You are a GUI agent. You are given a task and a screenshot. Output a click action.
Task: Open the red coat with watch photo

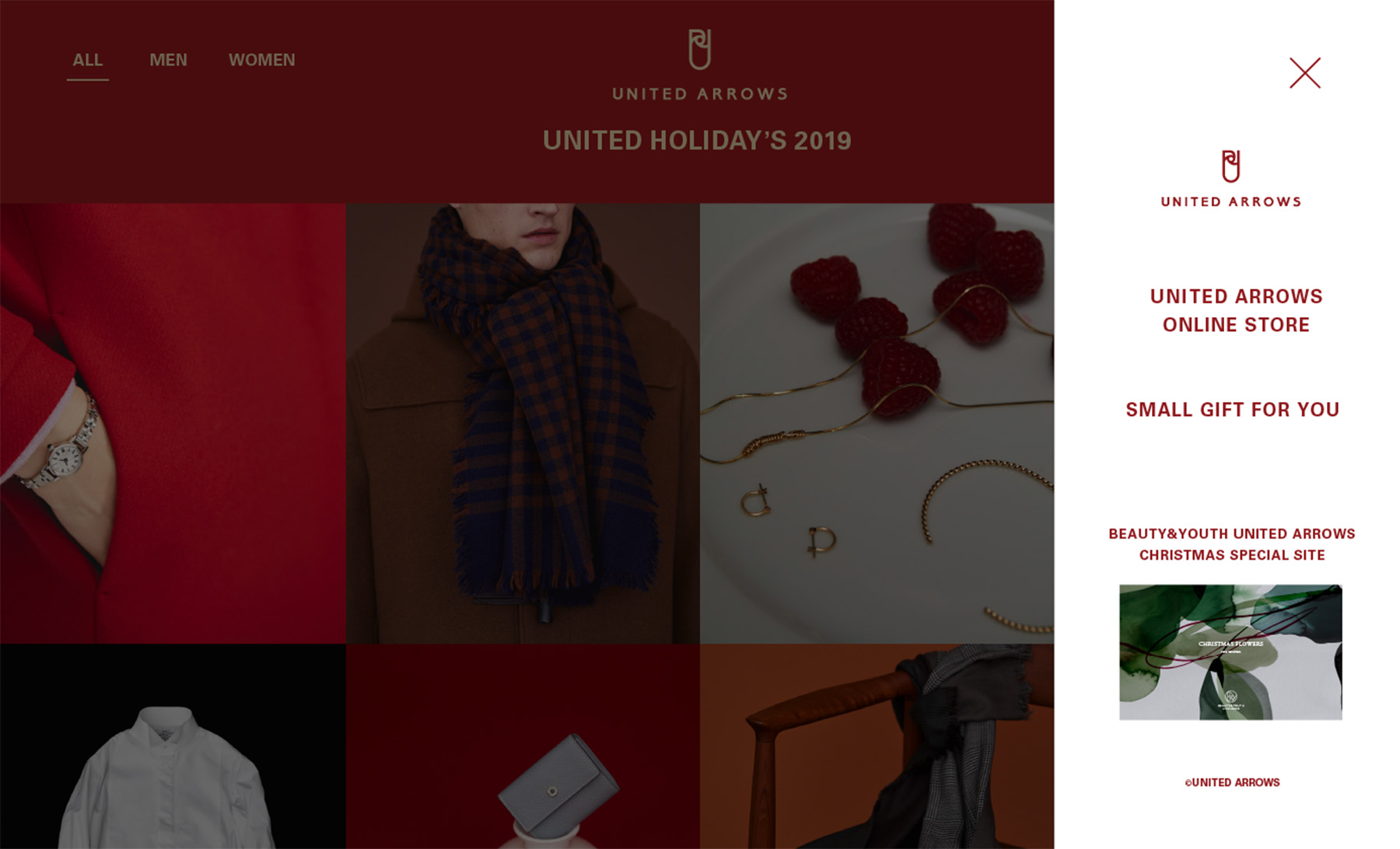pos(173,423)
